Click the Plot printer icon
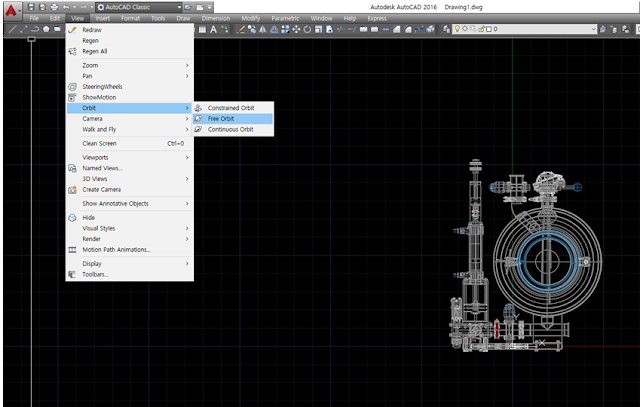640x407 pixels. point(54,7)
